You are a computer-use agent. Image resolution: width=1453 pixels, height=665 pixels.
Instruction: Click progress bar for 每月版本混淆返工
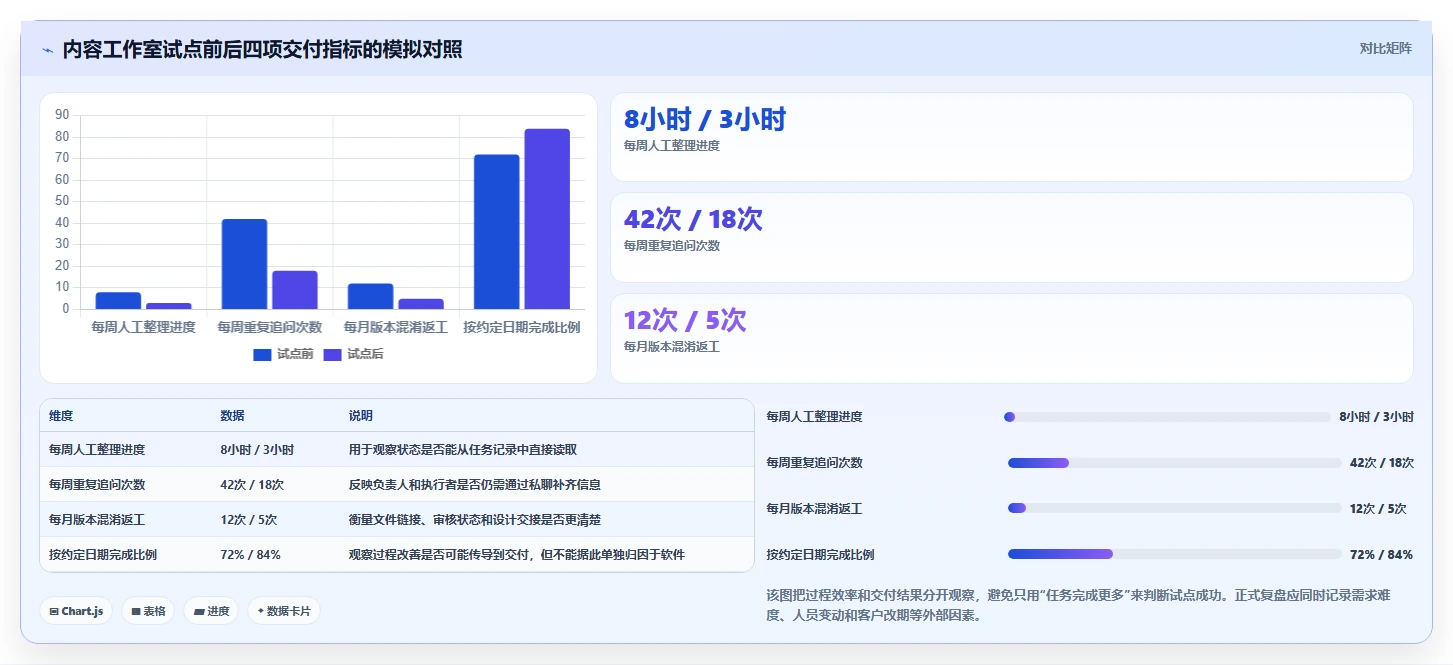[1174, 508]
